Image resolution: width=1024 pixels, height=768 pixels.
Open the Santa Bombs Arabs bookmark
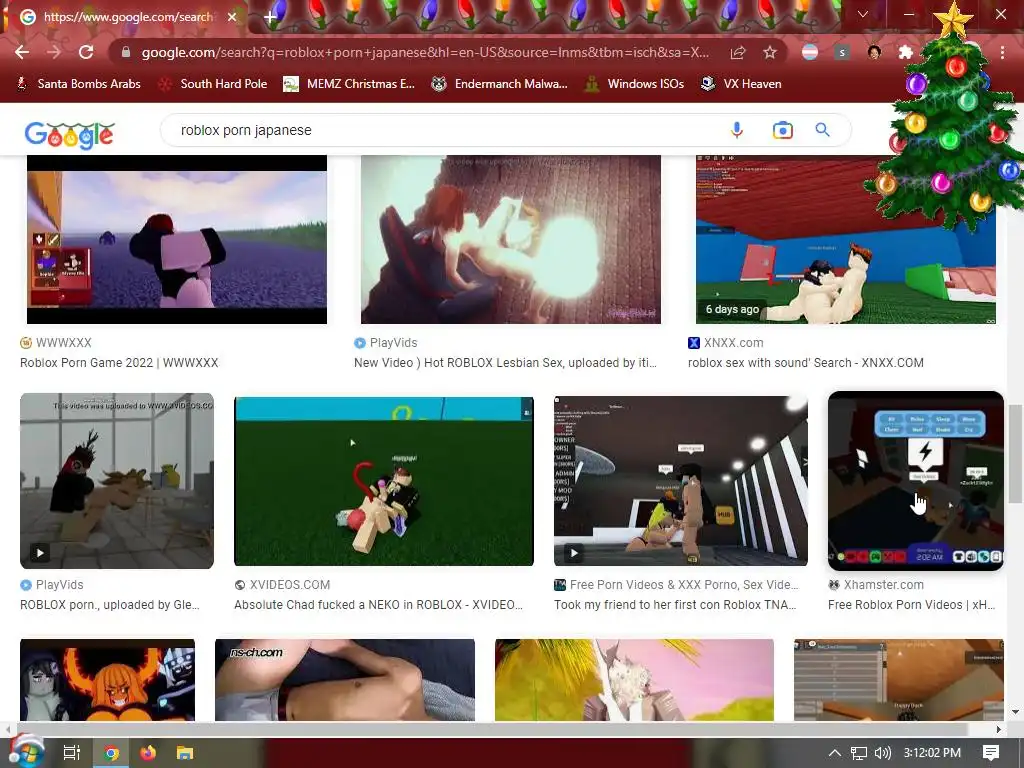coord(78,84)
